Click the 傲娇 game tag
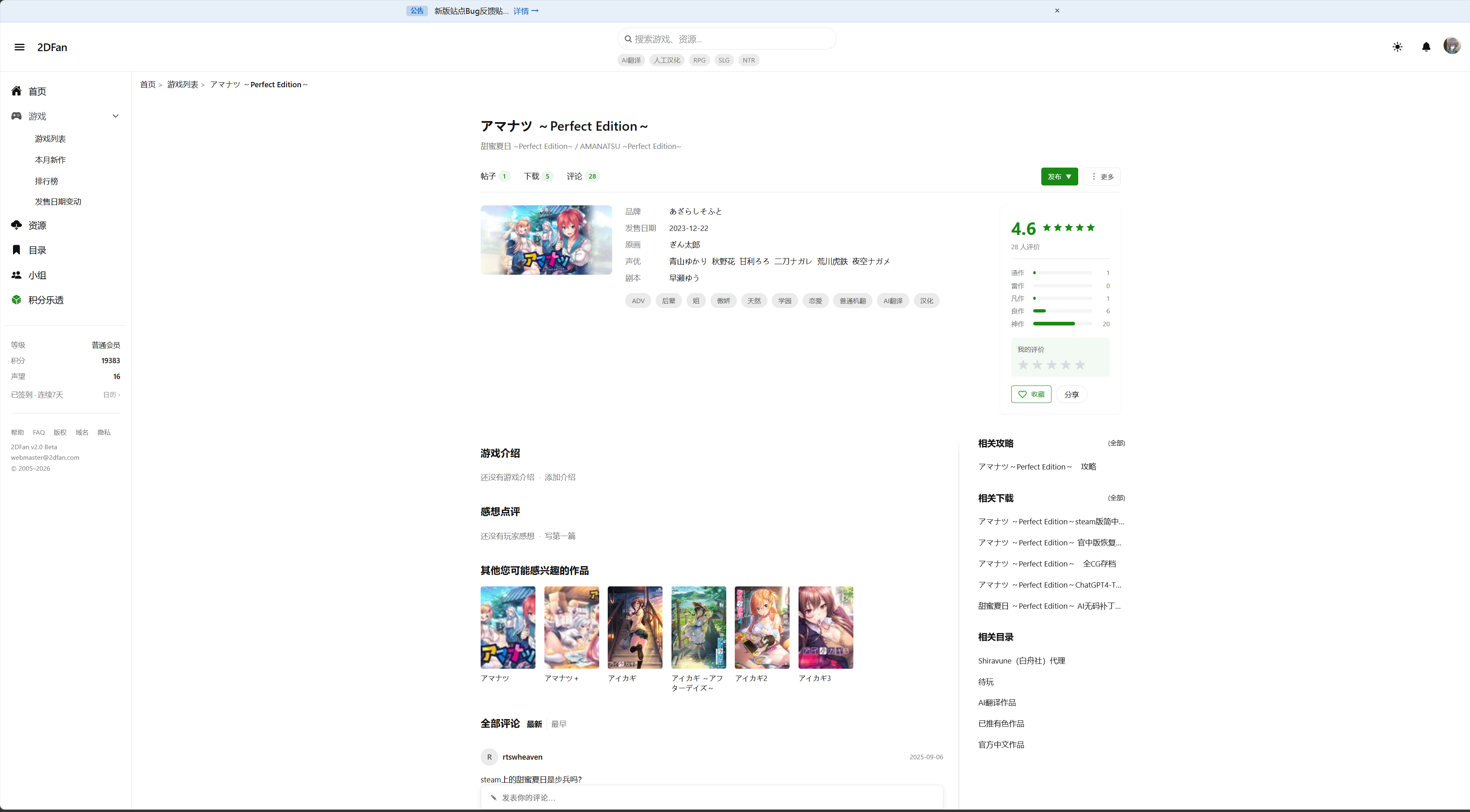1470x812 pixels. [x=723, y=301]
